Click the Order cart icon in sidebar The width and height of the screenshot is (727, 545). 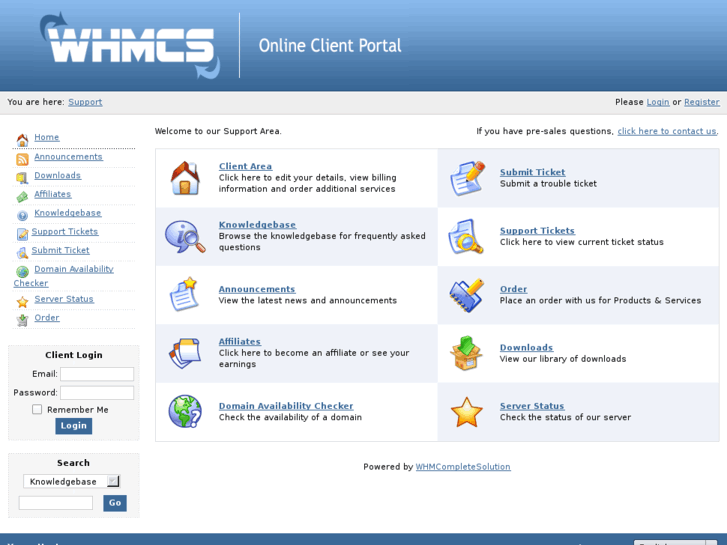coord(22,320)
